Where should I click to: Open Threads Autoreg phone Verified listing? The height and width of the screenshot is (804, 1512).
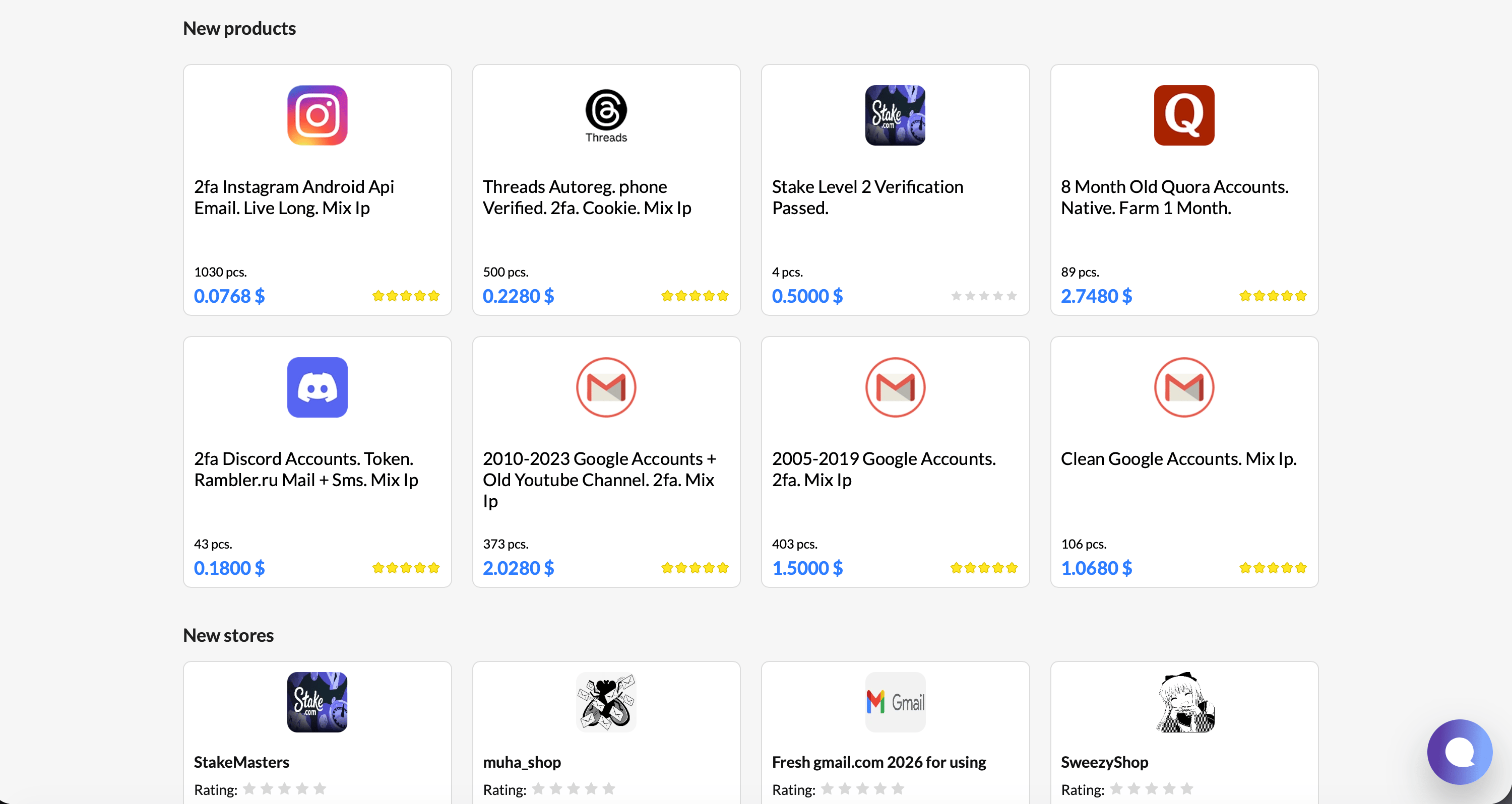[x=587, y=197]
